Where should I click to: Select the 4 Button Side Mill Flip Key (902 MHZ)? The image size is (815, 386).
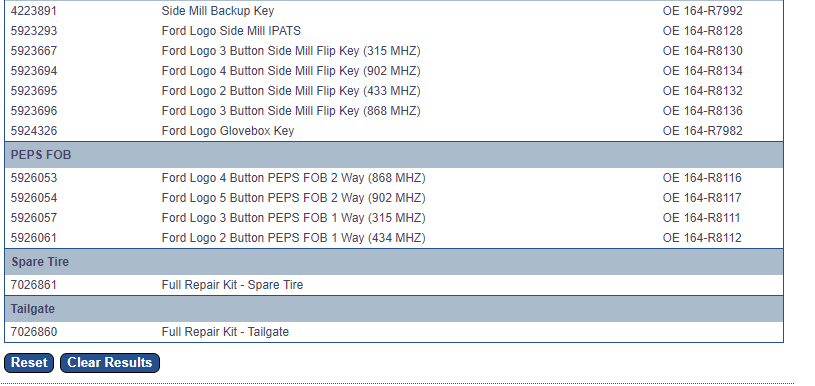point(394,71)
